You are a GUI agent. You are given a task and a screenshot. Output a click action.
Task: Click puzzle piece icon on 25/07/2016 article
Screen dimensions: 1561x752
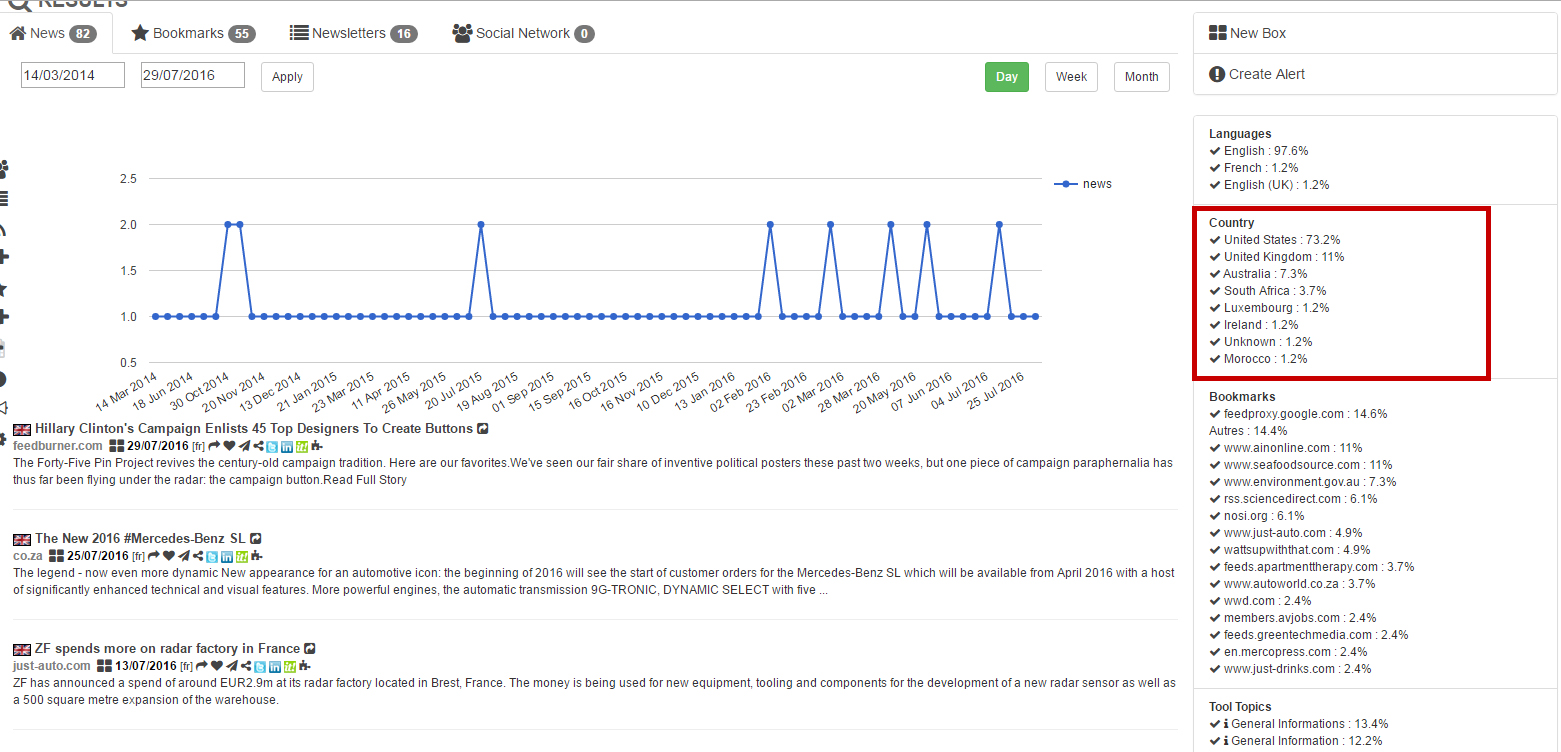coord(256,556)
